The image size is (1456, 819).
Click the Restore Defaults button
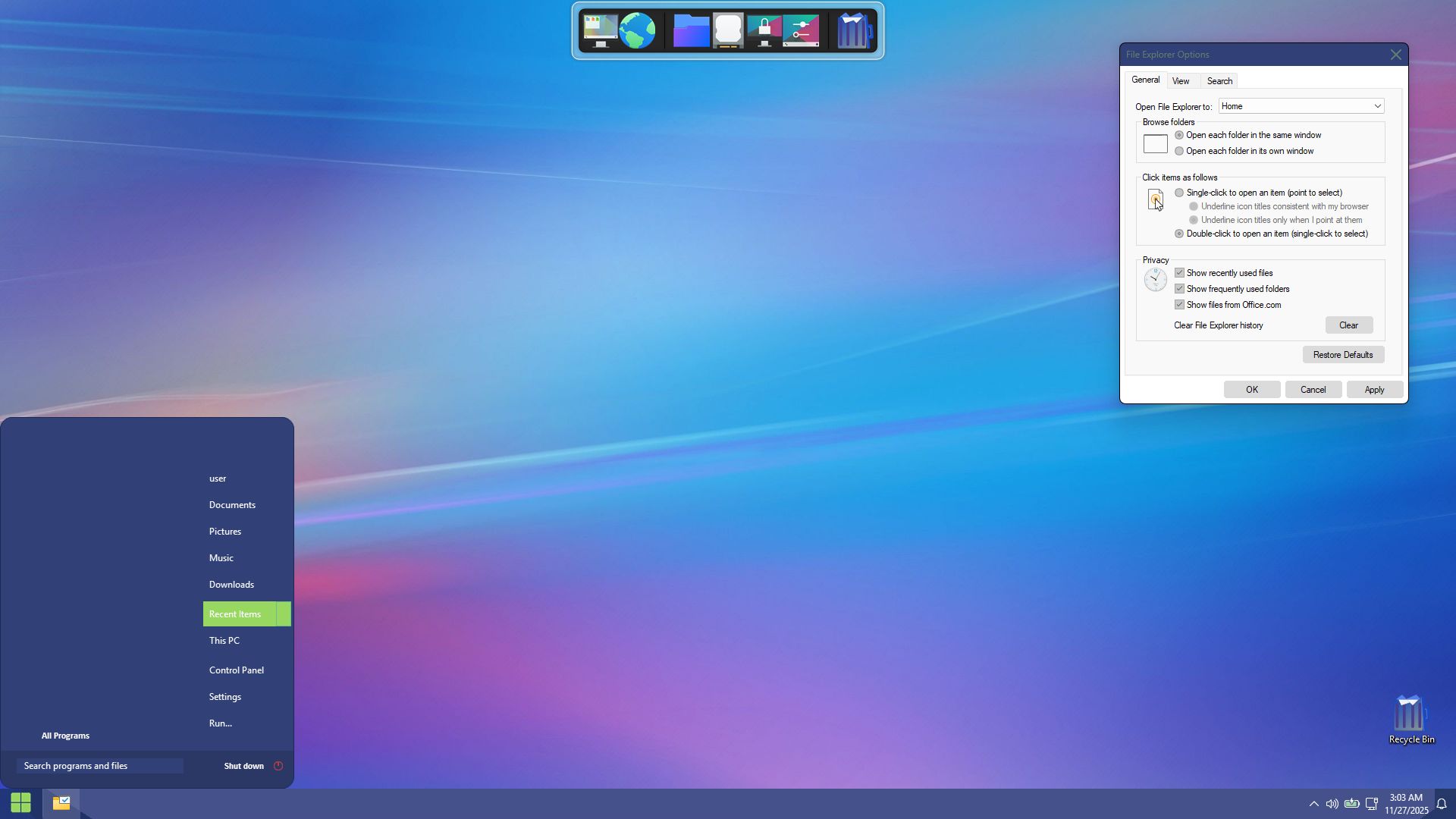tap(1343, 355)
